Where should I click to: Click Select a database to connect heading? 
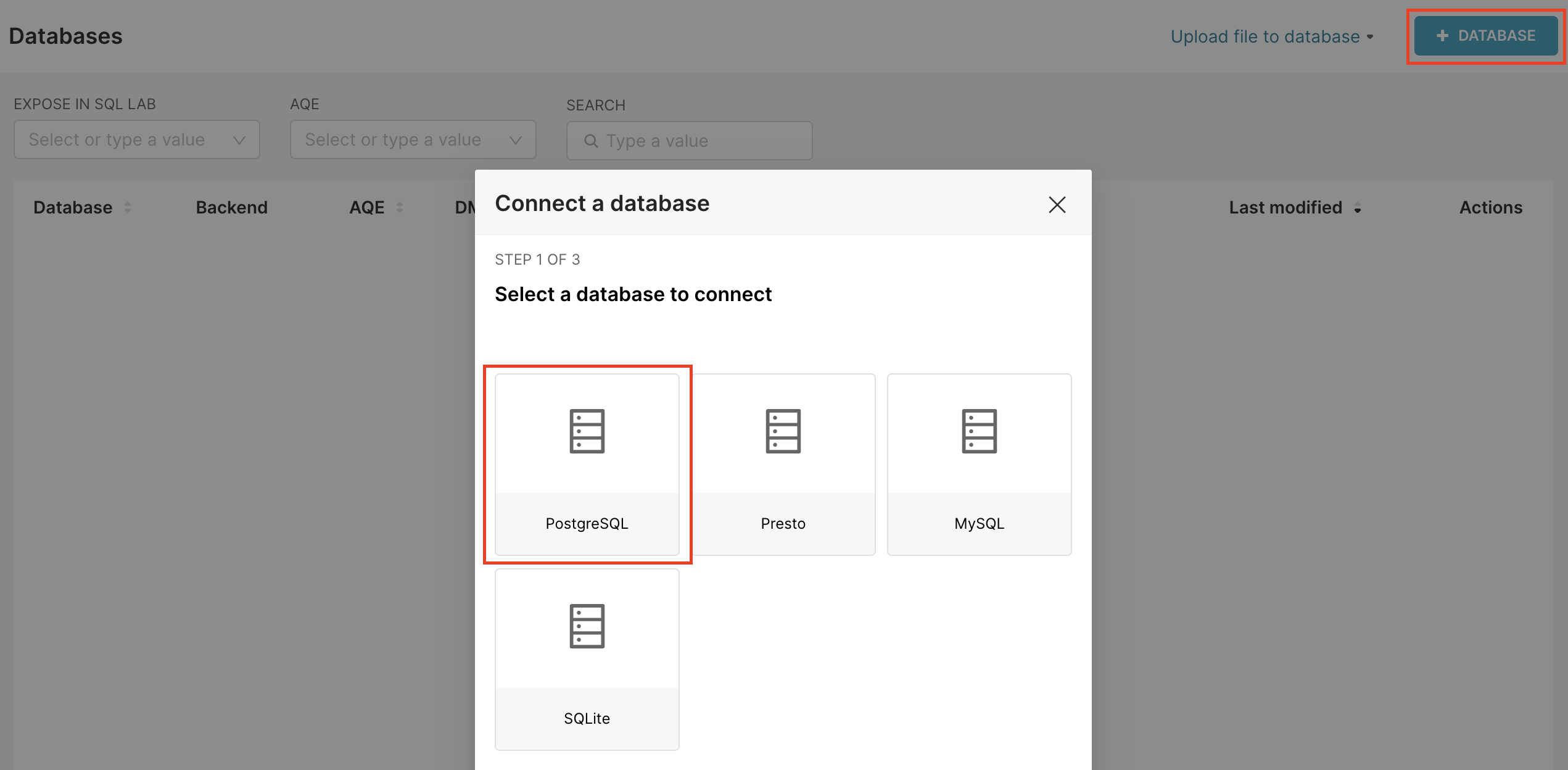tap(633, 294)
